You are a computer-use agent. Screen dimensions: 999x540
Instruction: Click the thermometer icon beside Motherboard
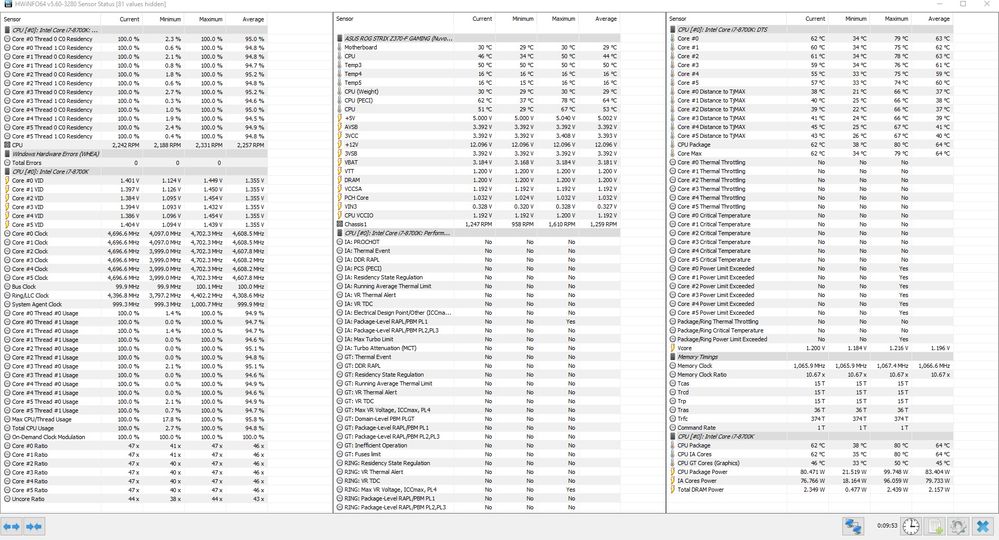(x=340, y=47)
